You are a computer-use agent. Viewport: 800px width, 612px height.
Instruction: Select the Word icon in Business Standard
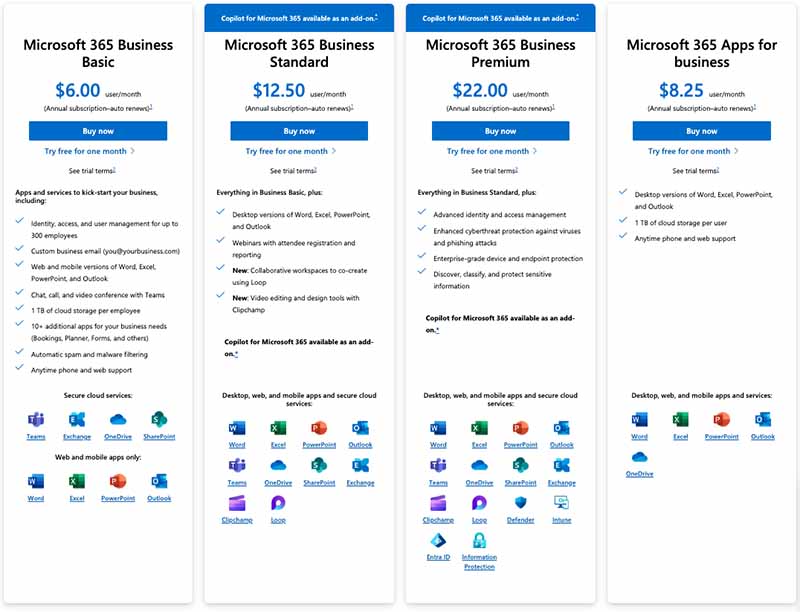coord(237,428)
